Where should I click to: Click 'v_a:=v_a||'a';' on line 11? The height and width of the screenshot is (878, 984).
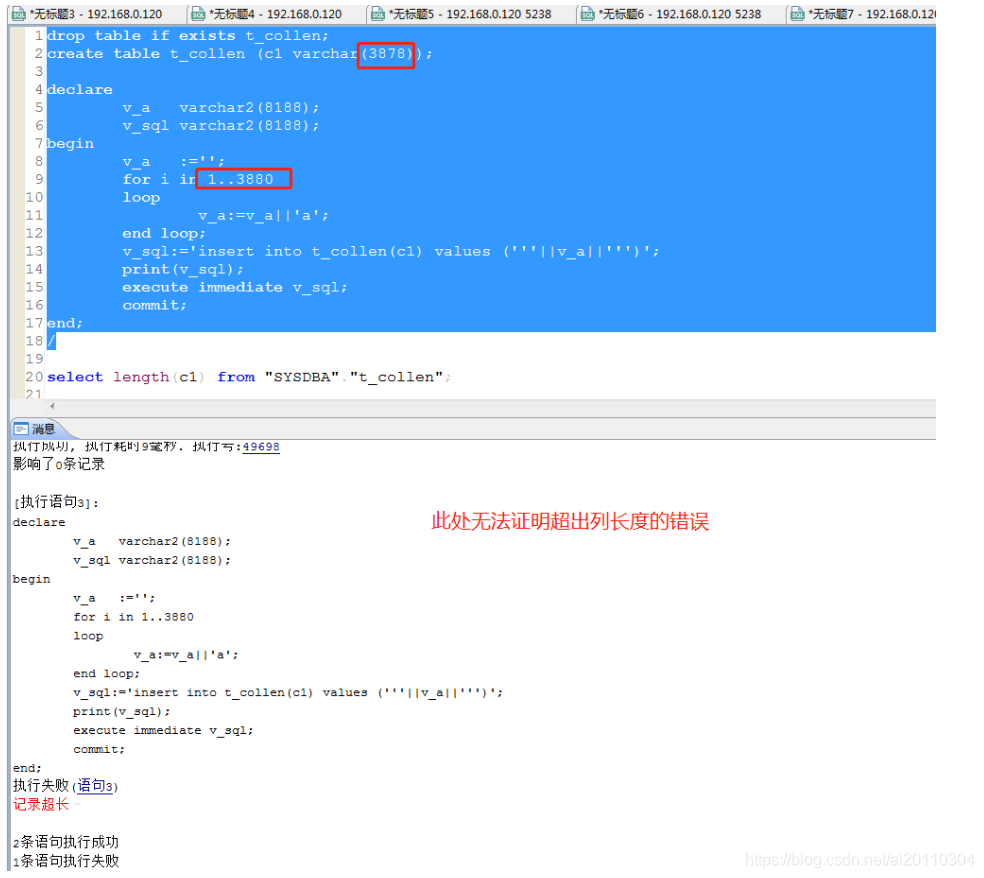click(264, 216)
